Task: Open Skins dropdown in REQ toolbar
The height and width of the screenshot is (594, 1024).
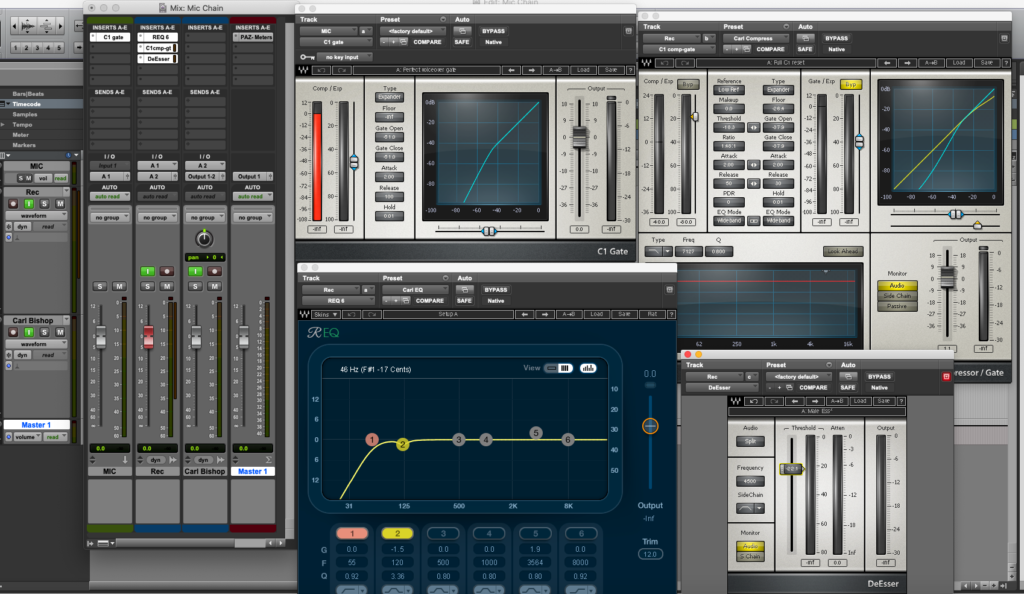Action: click(325, 315)
